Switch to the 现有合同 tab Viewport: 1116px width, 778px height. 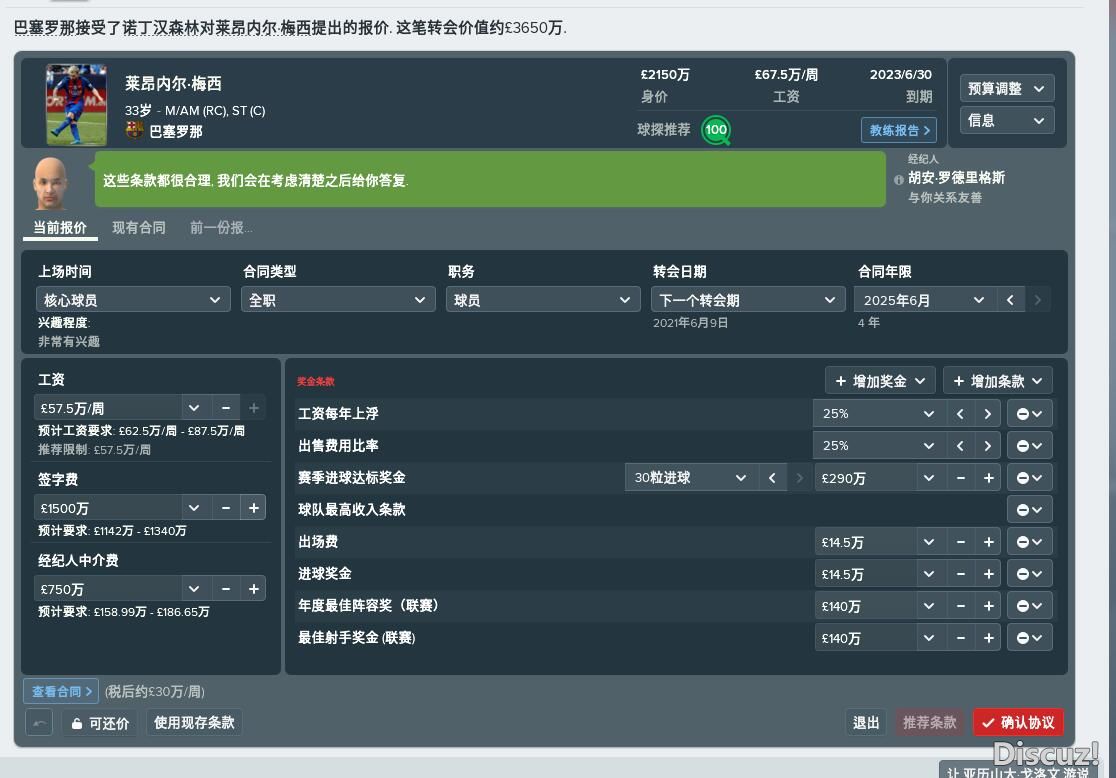[x=139, y=228]
